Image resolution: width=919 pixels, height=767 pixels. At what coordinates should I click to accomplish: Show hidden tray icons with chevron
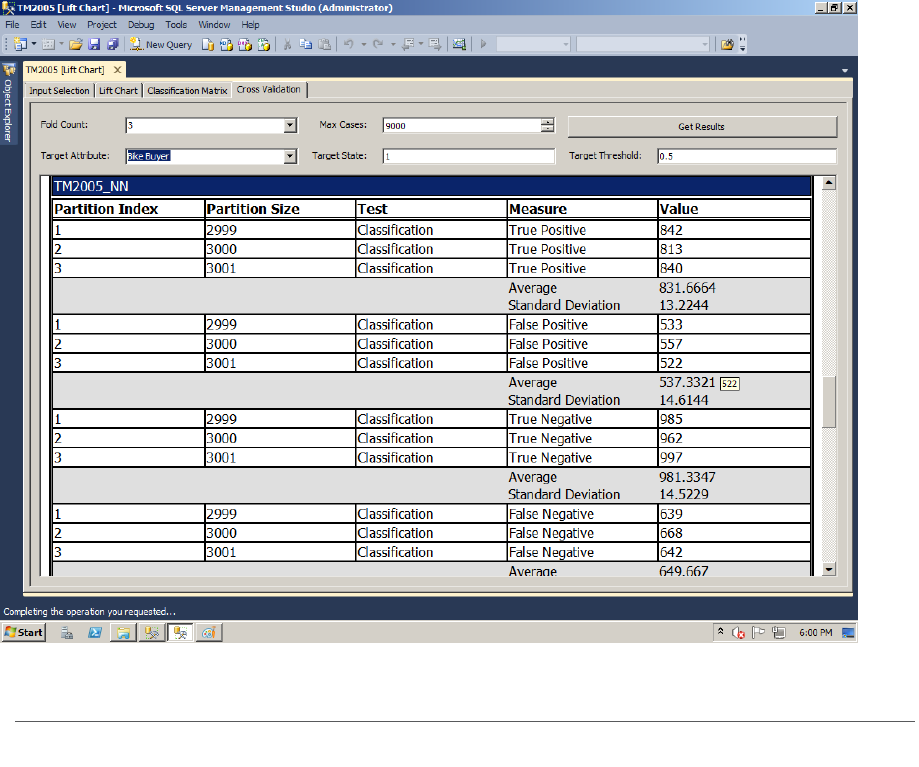click(720, 632)
